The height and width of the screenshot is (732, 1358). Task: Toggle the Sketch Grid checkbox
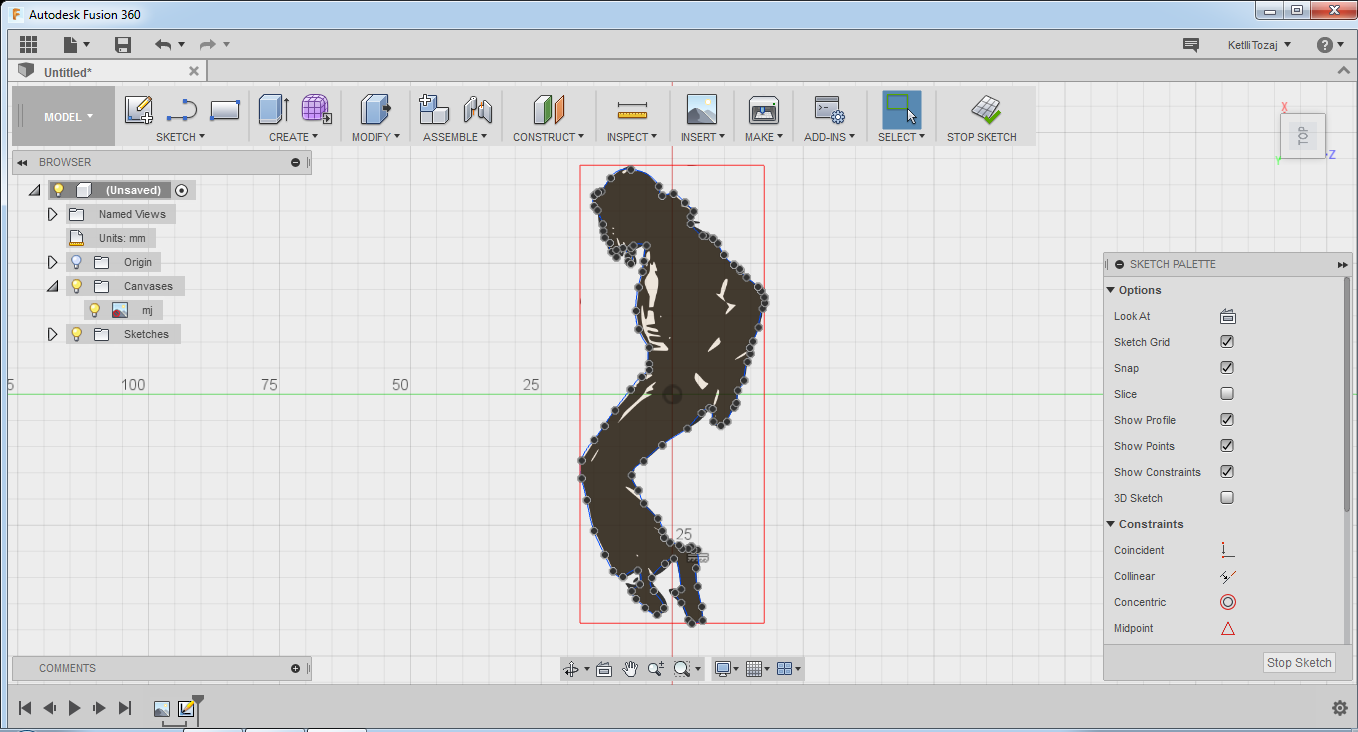click(x=1227, y=342)
